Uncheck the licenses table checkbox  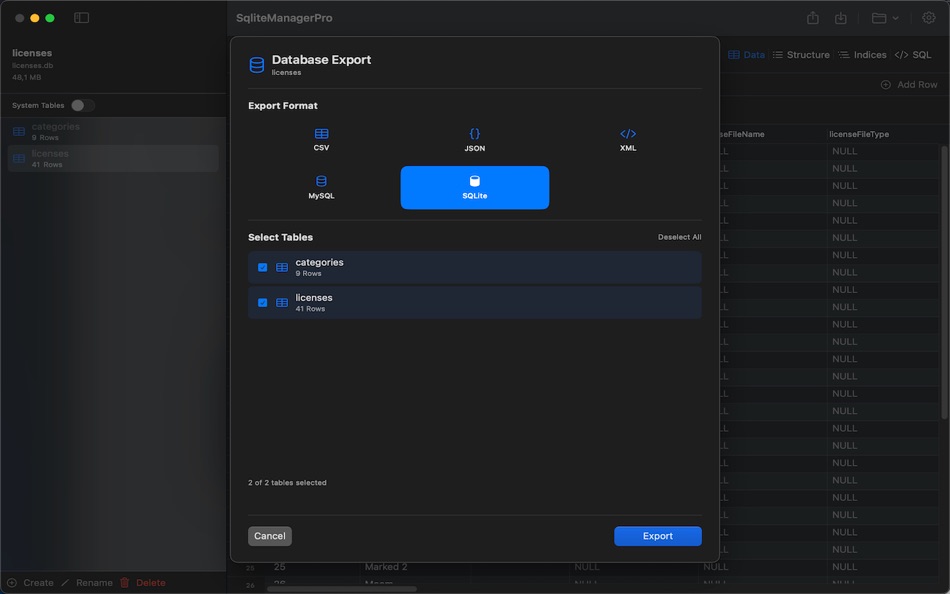tap(263, 301)
